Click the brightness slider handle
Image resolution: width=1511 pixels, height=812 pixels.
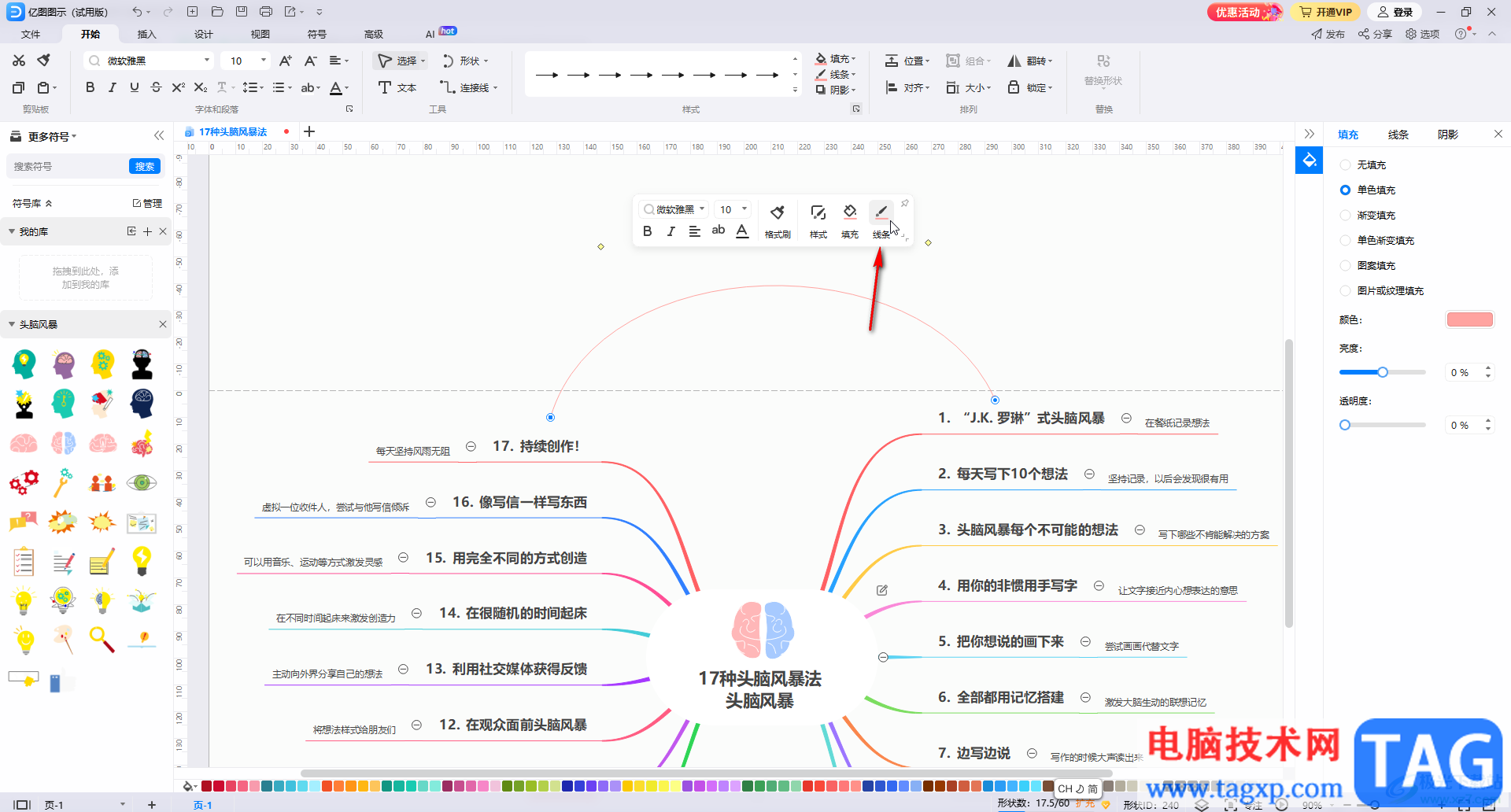[x=1382, y=372]
